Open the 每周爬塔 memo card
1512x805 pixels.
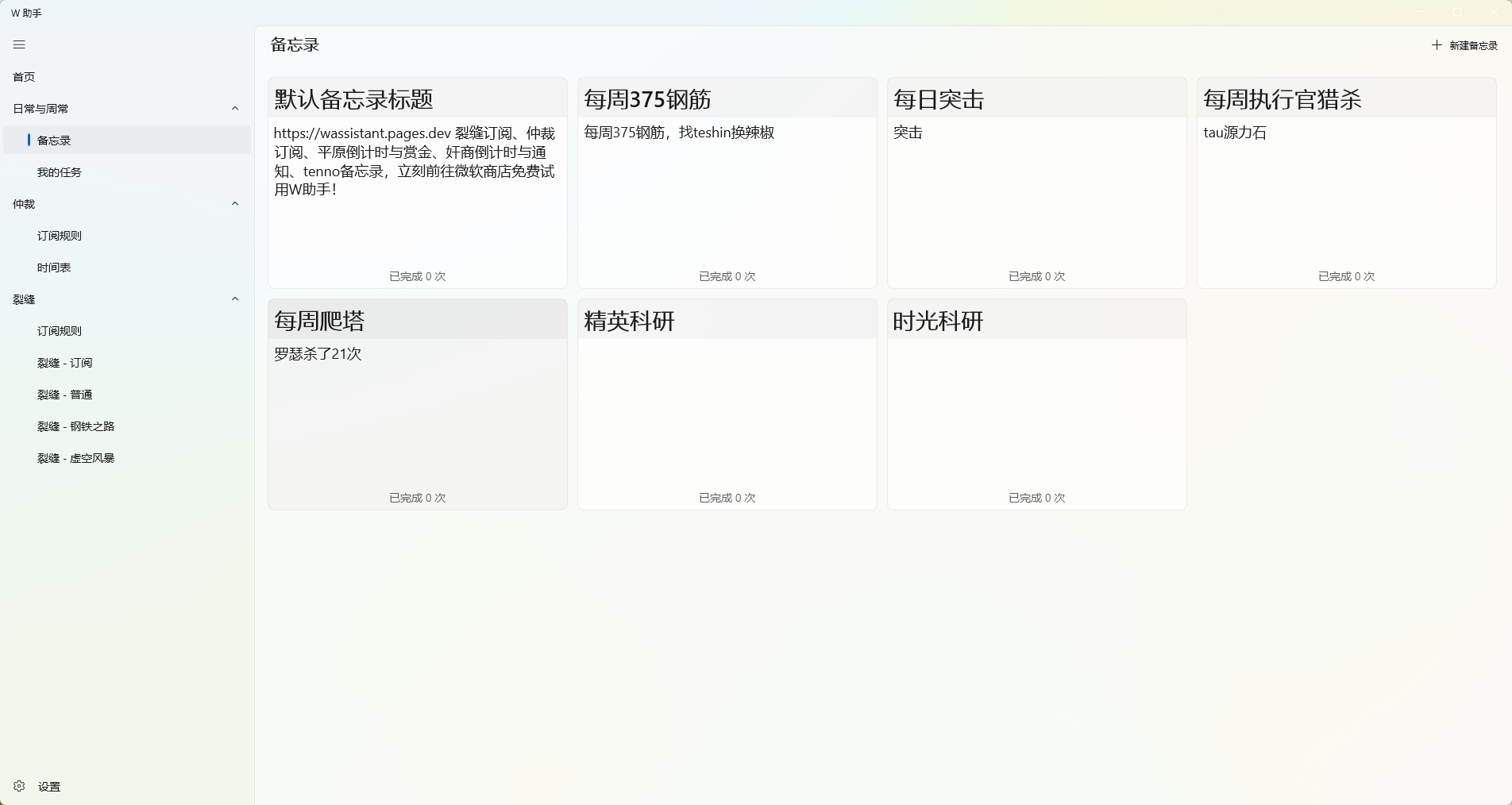417,404
